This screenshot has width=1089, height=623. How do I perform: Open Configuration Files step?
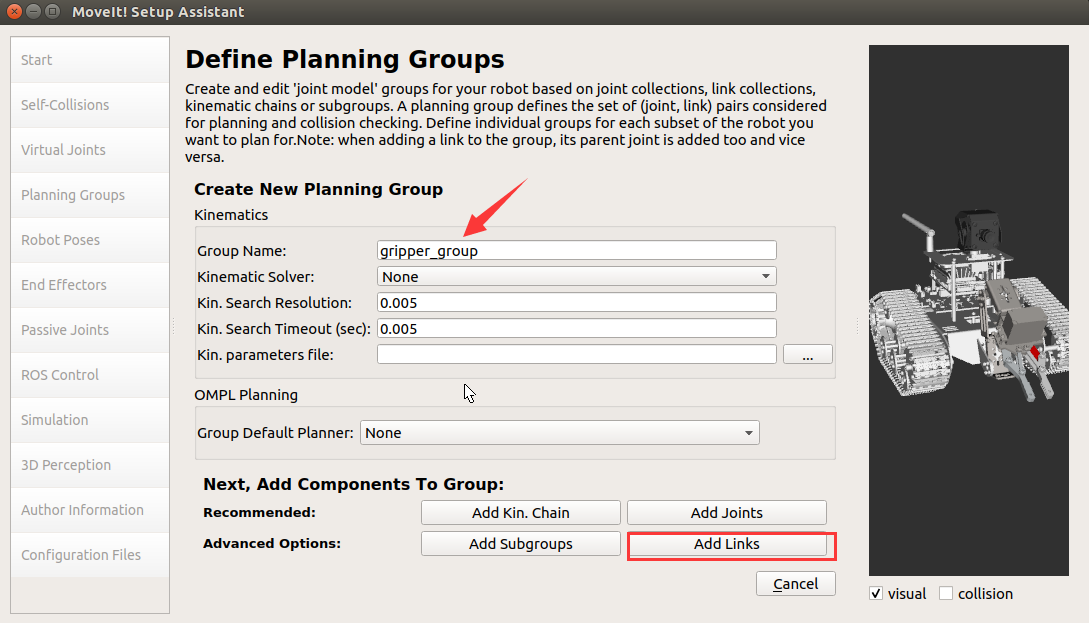tap(90, 555)
